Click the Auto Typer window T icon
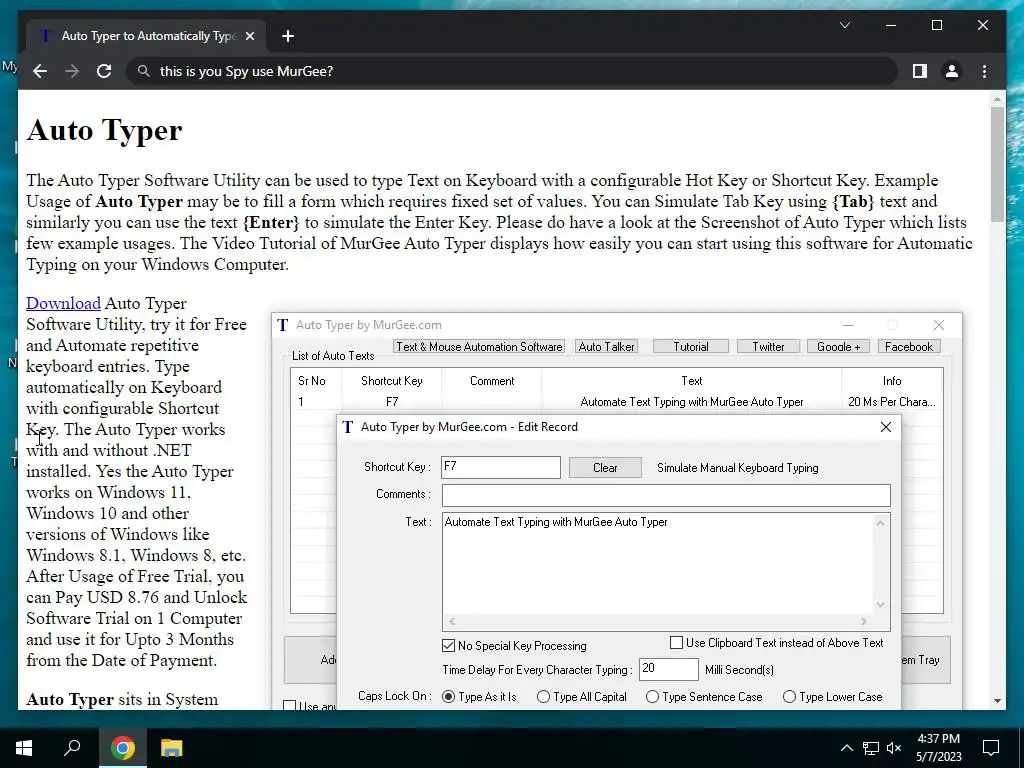Screen dimensions: 1024x768 (283, 325)
